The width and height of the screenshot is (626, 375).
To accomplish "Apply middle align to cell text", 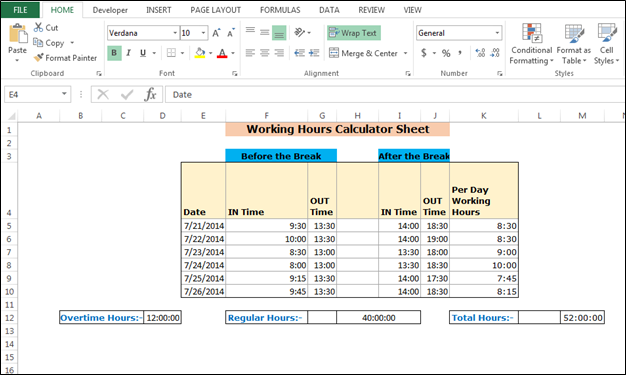I will (265, 32).
